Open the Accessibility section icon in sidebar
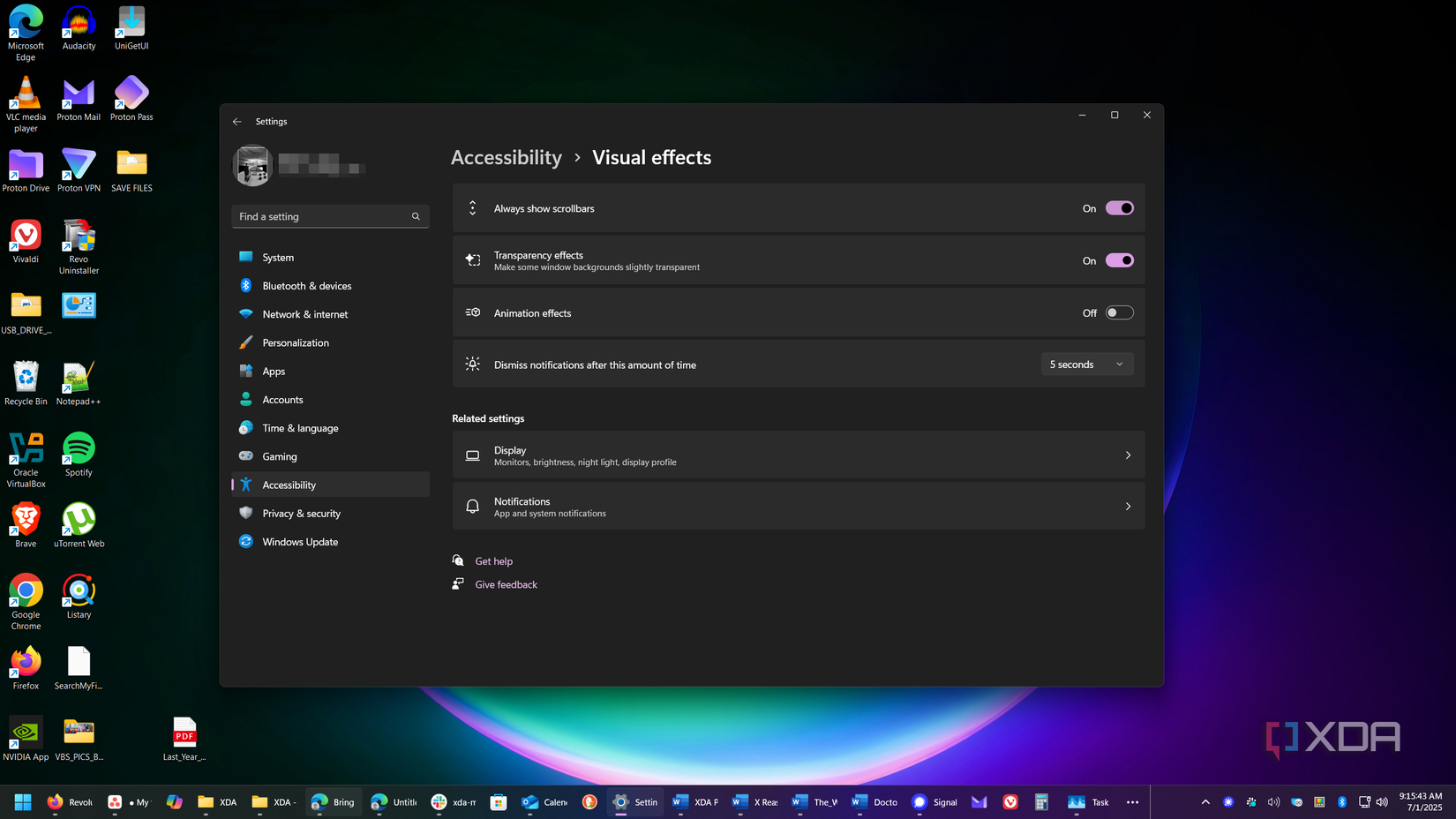 tap(245, 485)
